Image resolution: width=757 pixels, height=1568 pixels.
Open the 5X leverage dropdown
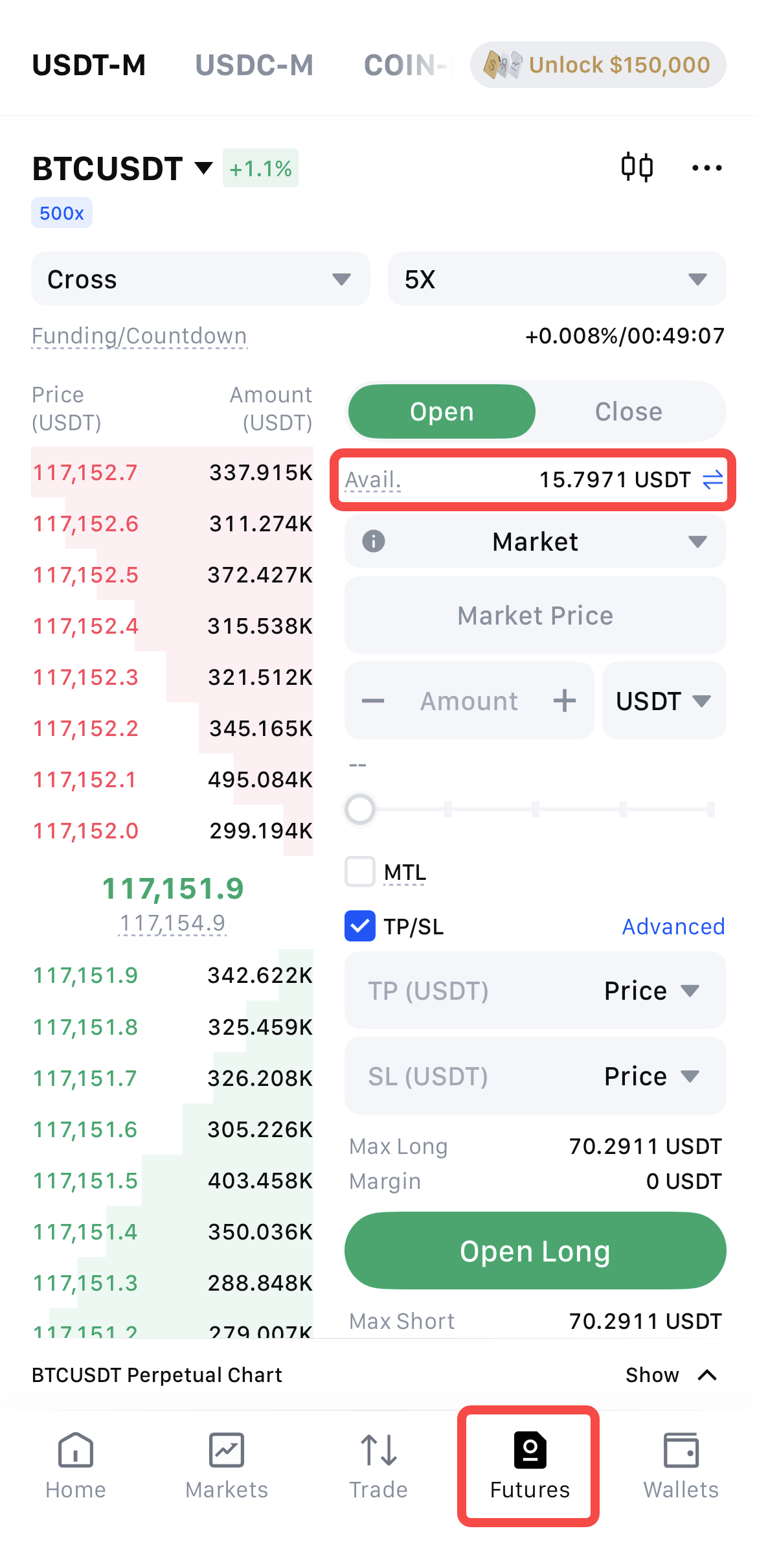557,279
